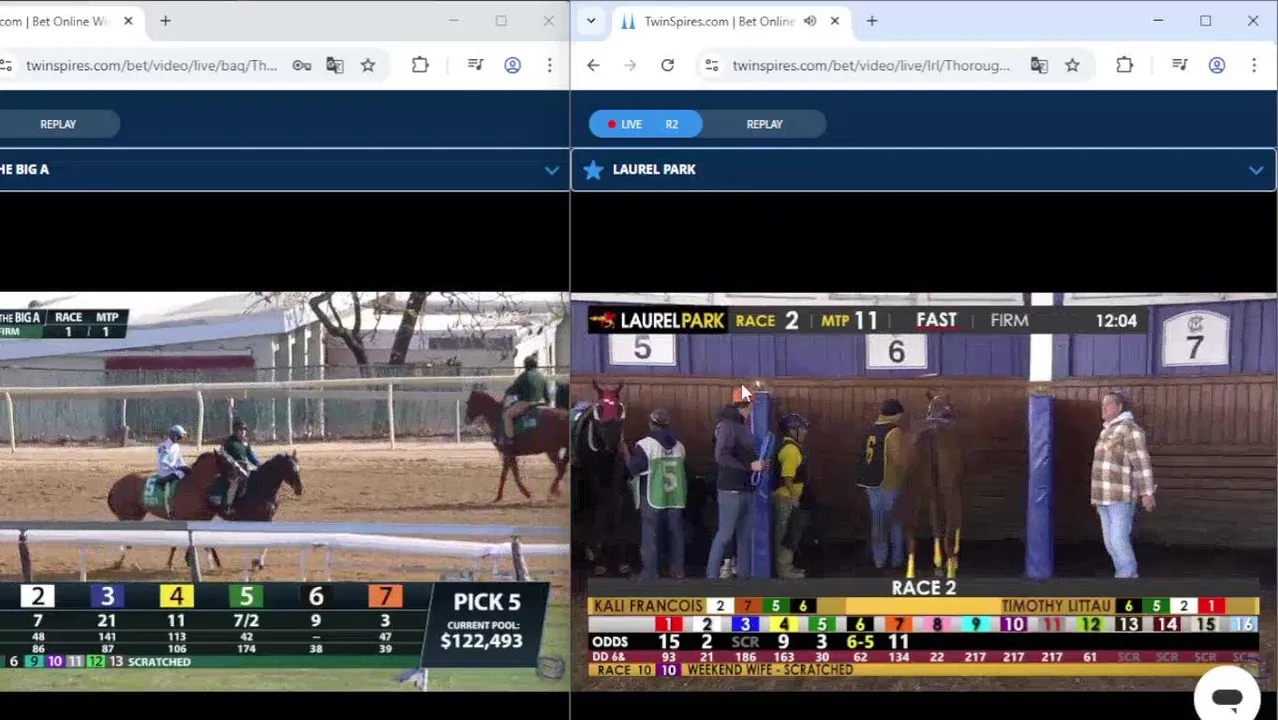This screenshot has width=1278, height=720.
Task: Open media controls in left browser window
Action: [x=475, y=65]
